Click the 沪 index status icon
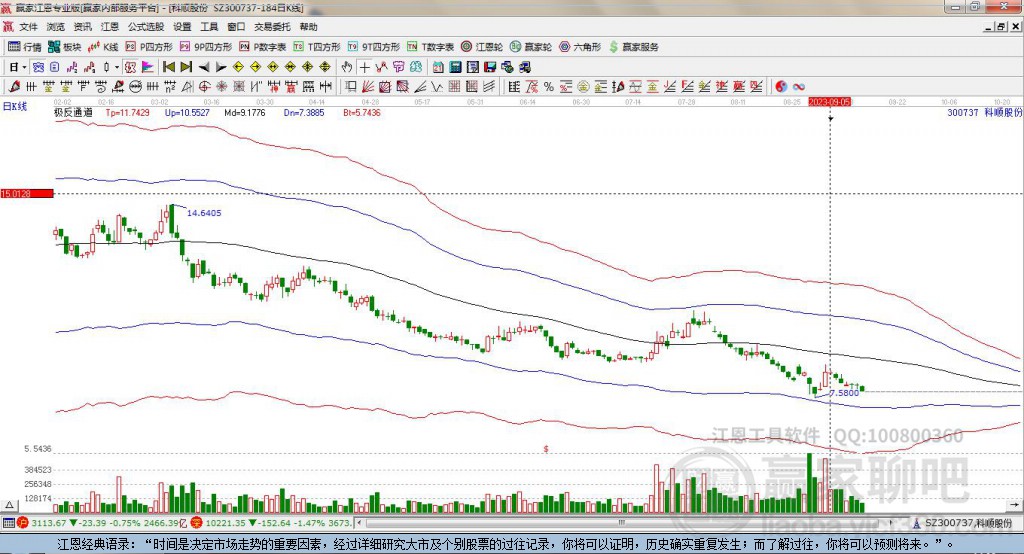The image size is (1024, 554). click(23, 523)
